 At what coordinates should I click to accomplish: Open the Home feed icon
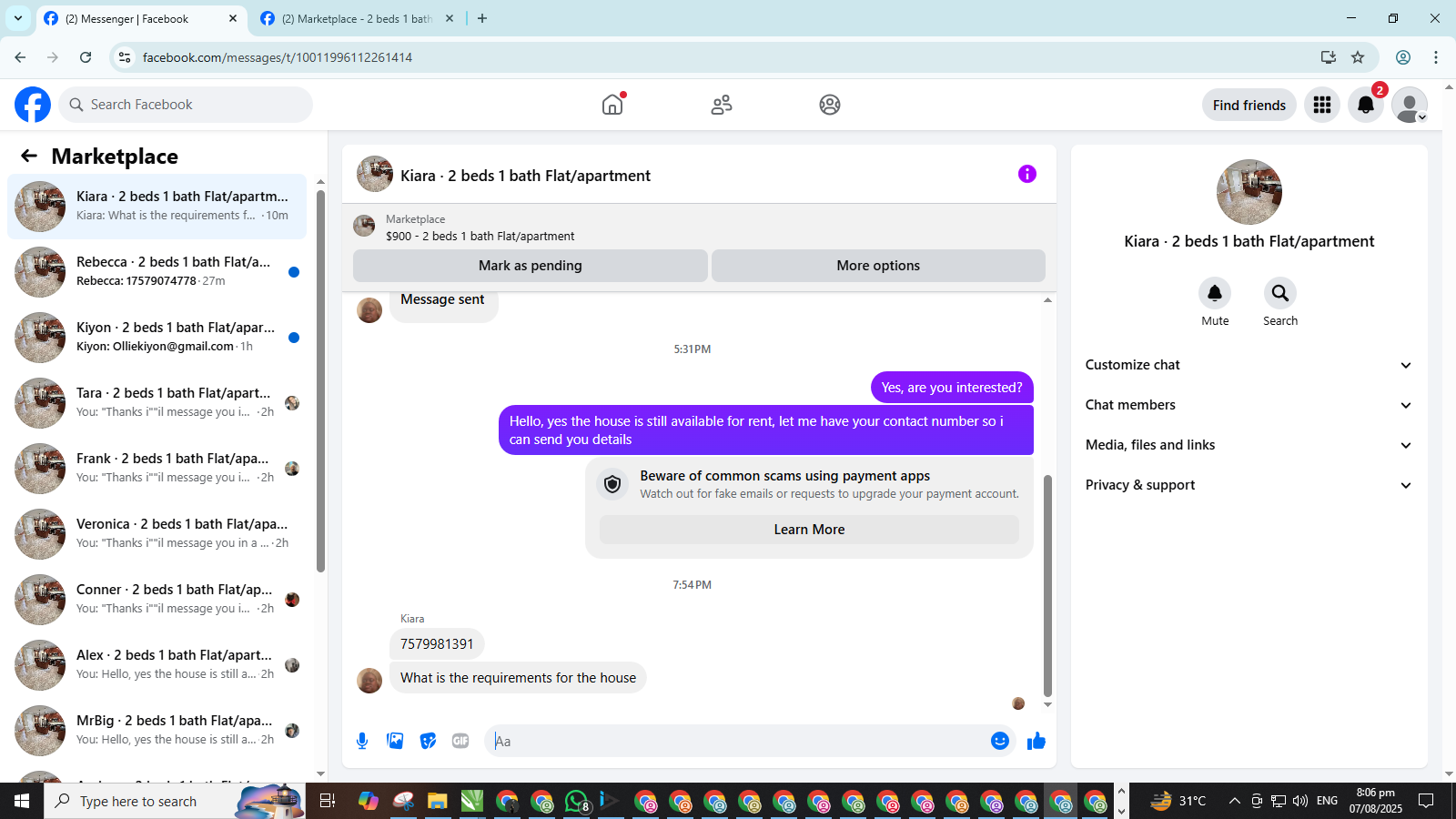[x=612, y=105]
